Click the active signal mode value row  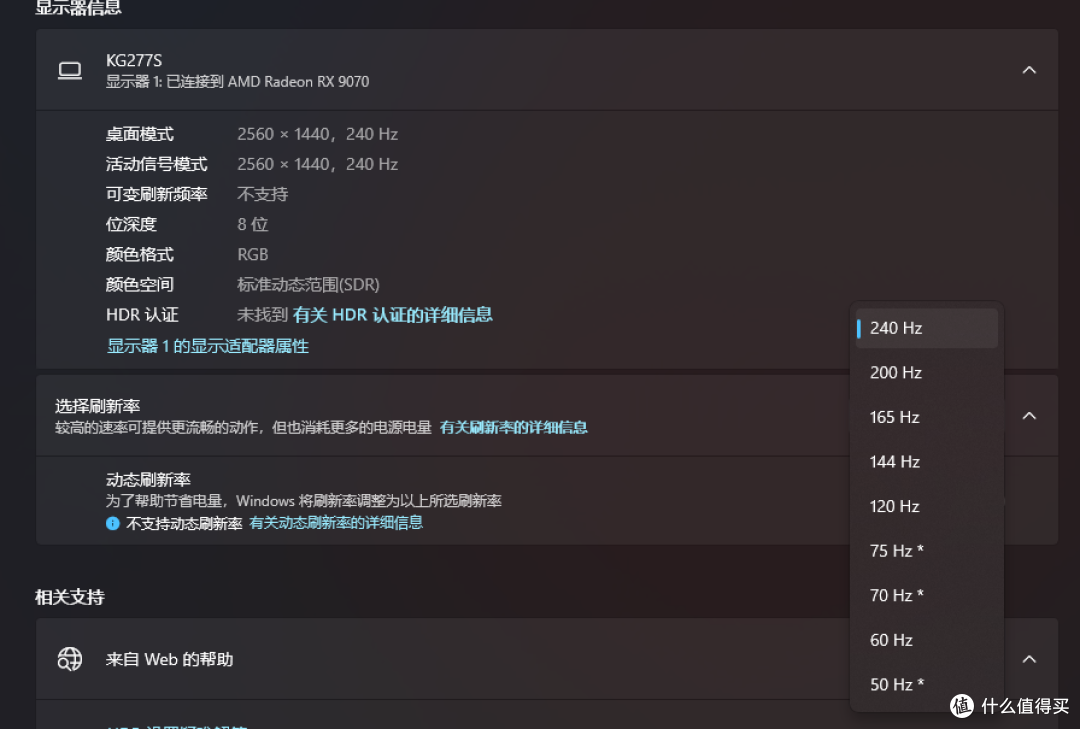pos(318,164)
